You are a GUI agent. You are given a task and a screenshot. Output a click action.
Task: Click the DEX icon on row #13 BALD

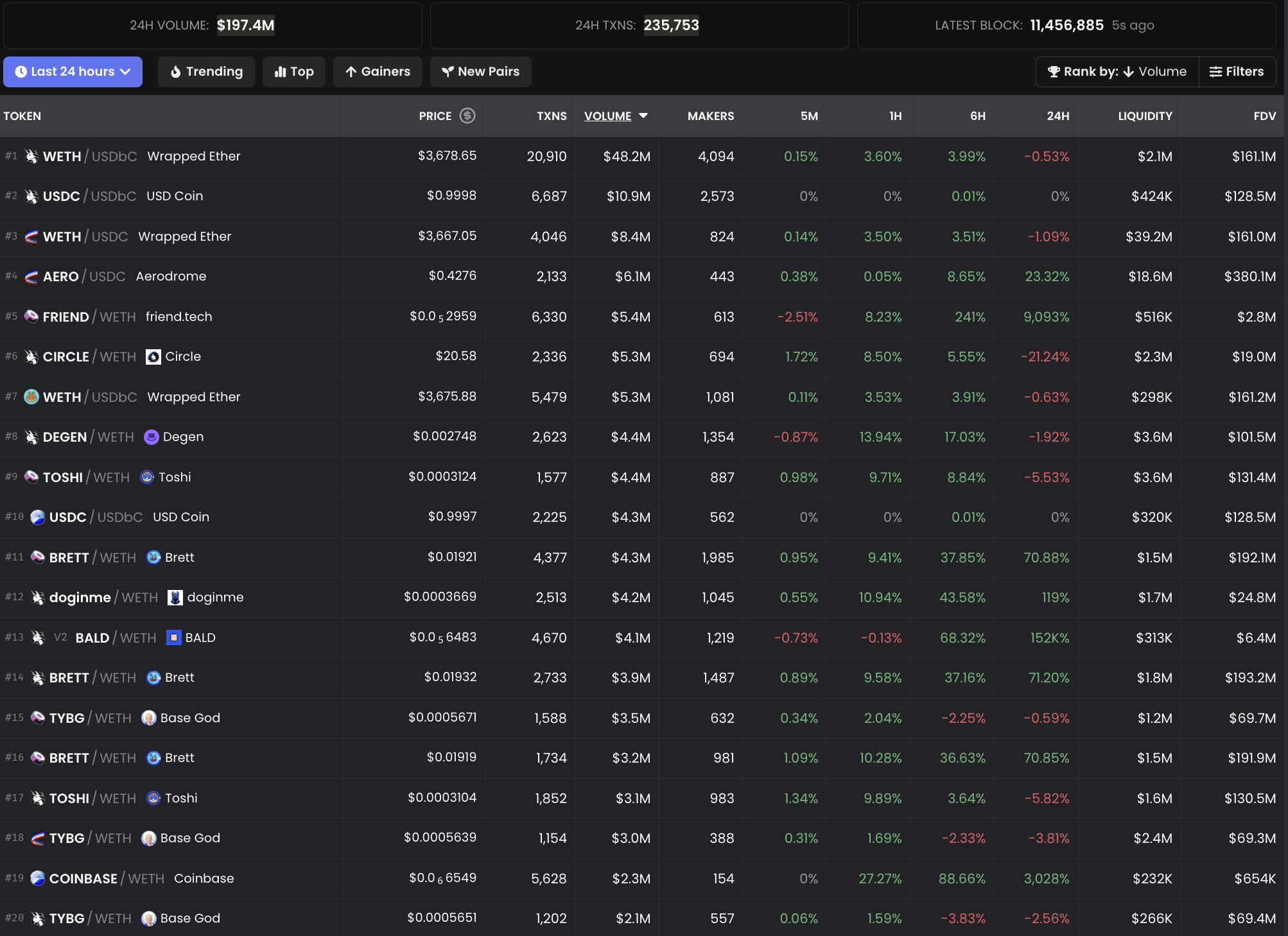[38, 637]
